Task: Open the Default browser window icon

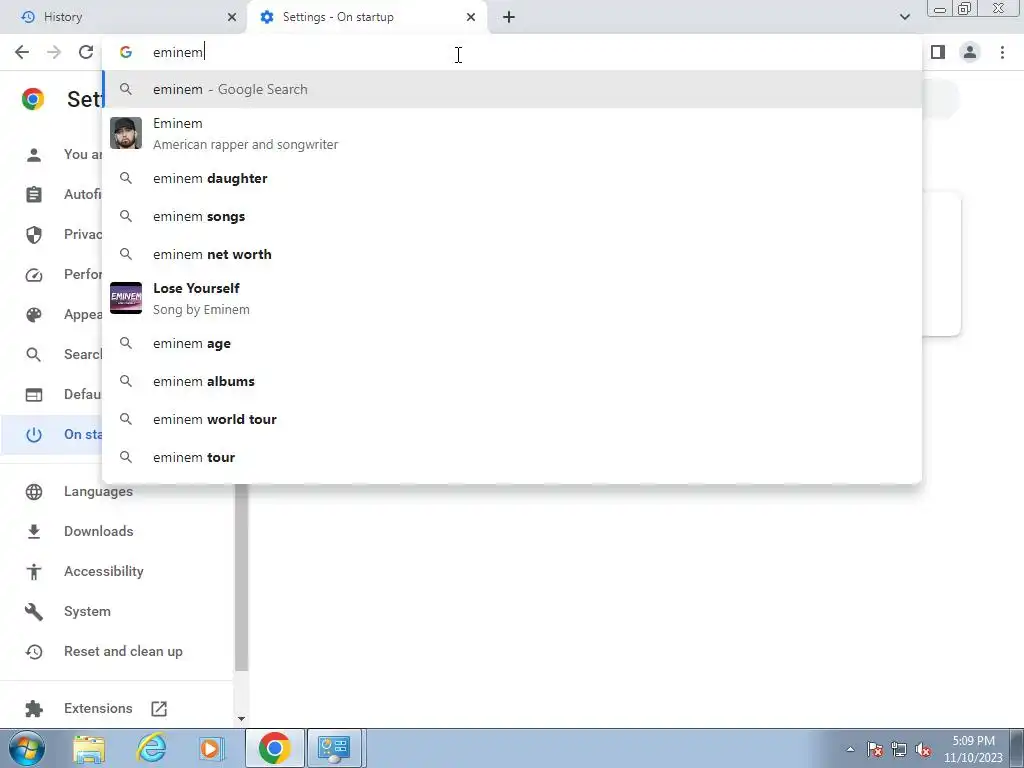Action: pos(34,394)
